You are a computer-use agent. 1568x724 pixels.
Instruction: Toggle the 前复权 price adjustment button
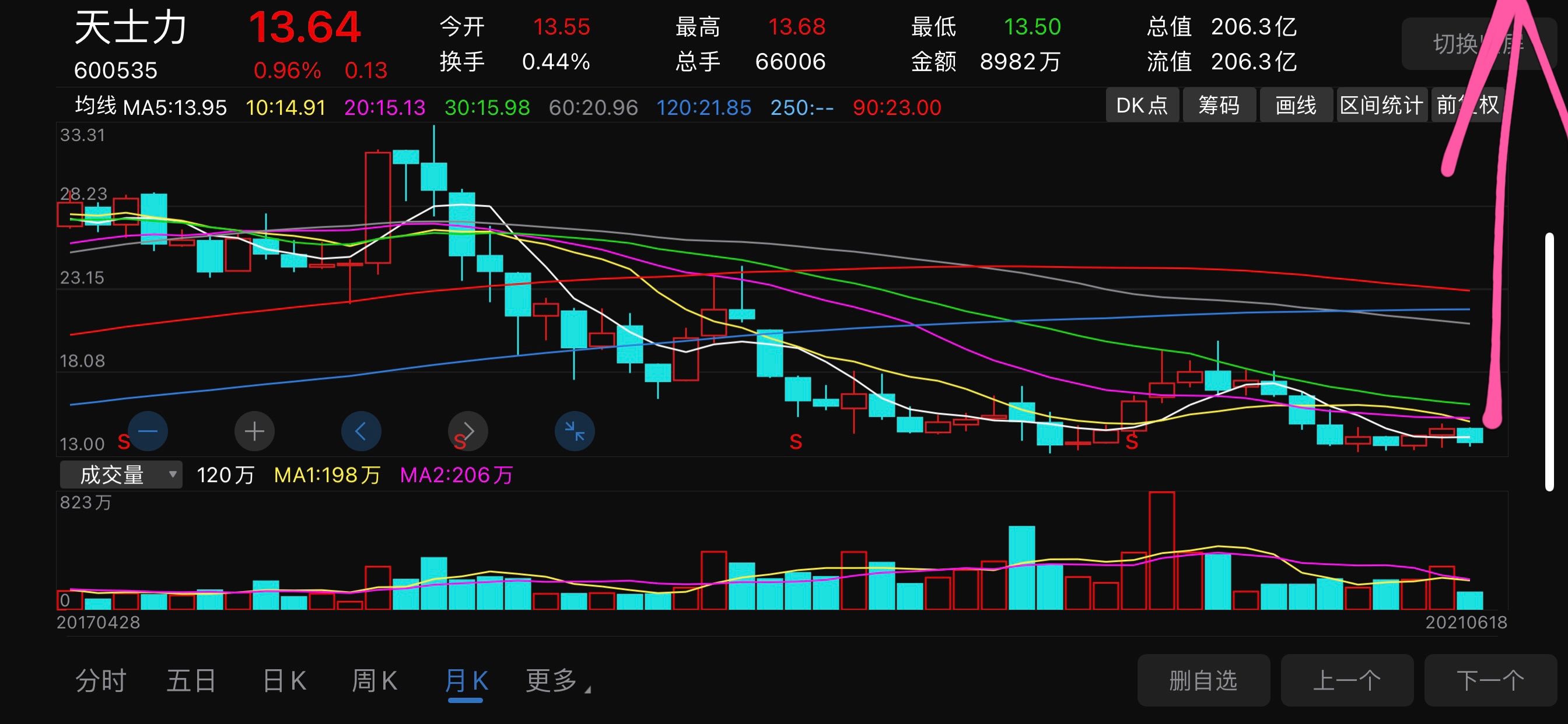[x=1467, y=106]
